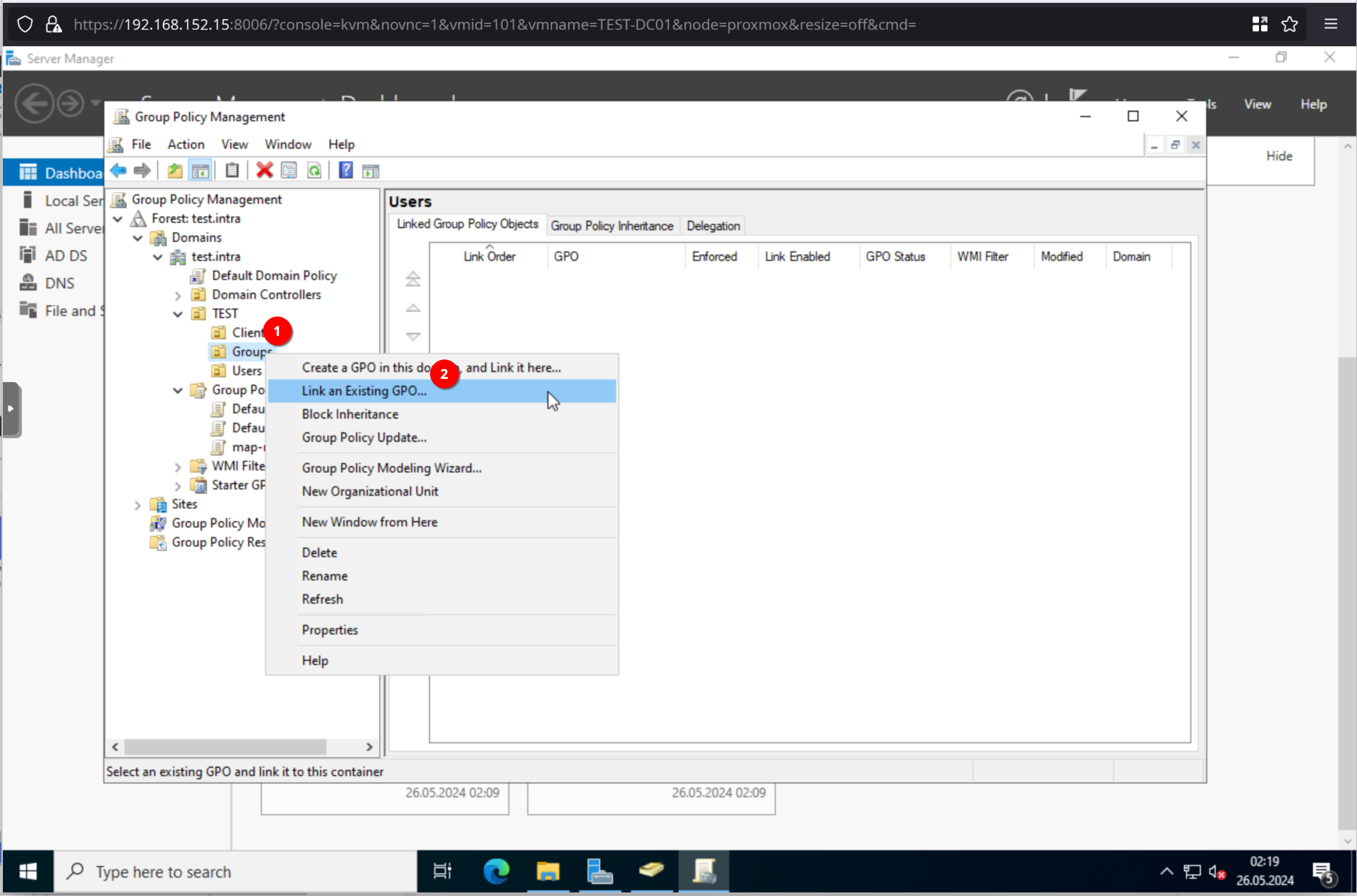Collapse the Forest: test.intra node

click(x=118, y=219)
